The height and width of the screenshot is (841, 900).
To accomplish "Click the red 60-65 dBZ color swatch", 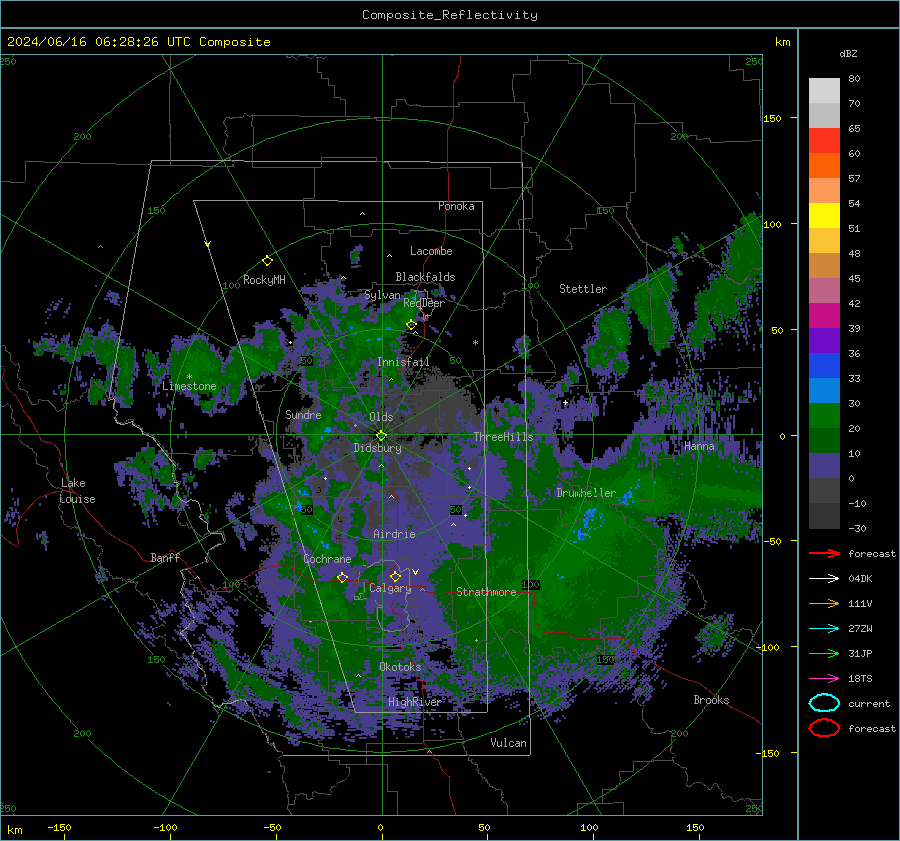I will pyautogui.click(x=824, y=141).
